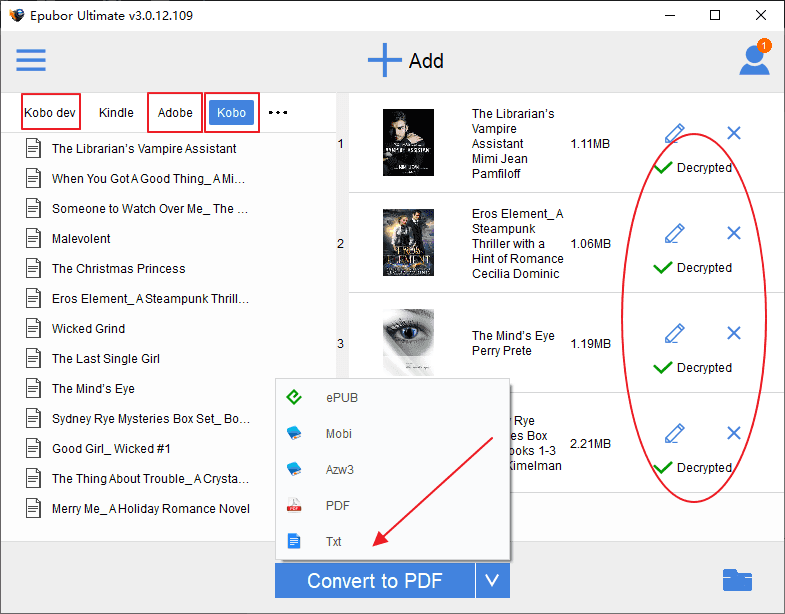Screen dimensions: 785x614
Task: Click the file icon beside Merry Me
Action: tap(34, 509)
